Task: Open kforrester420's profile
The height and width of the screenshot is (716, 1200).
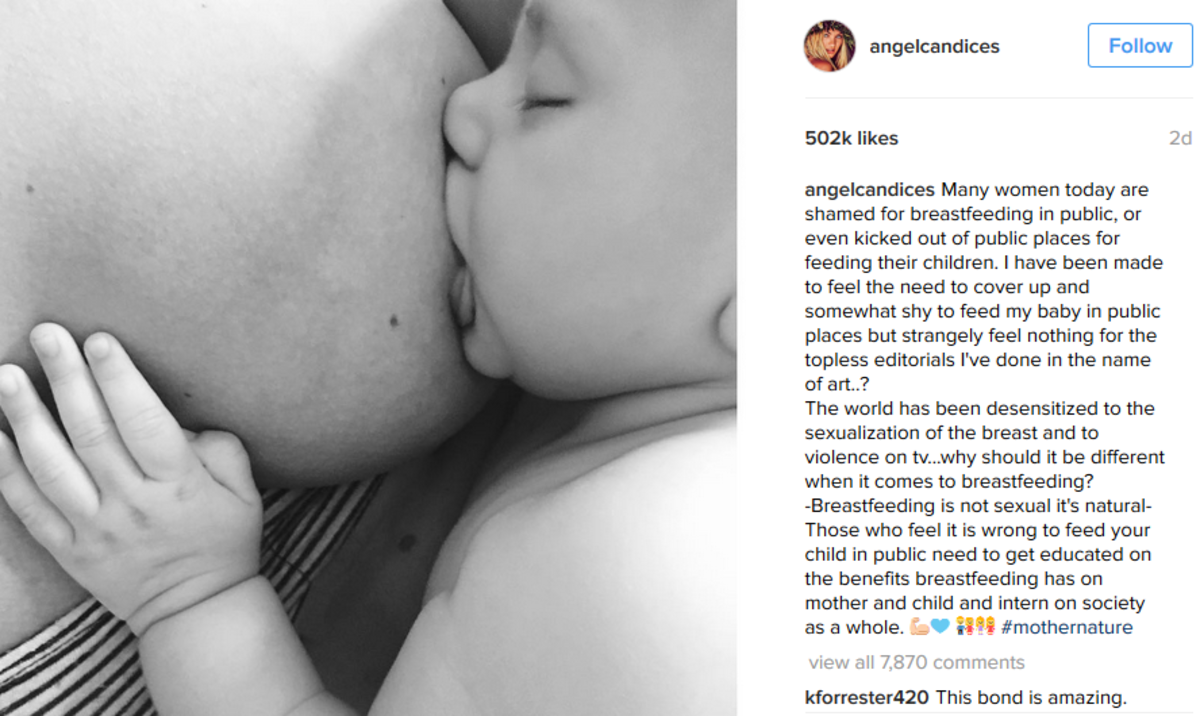Action: [x=866, y=697]
